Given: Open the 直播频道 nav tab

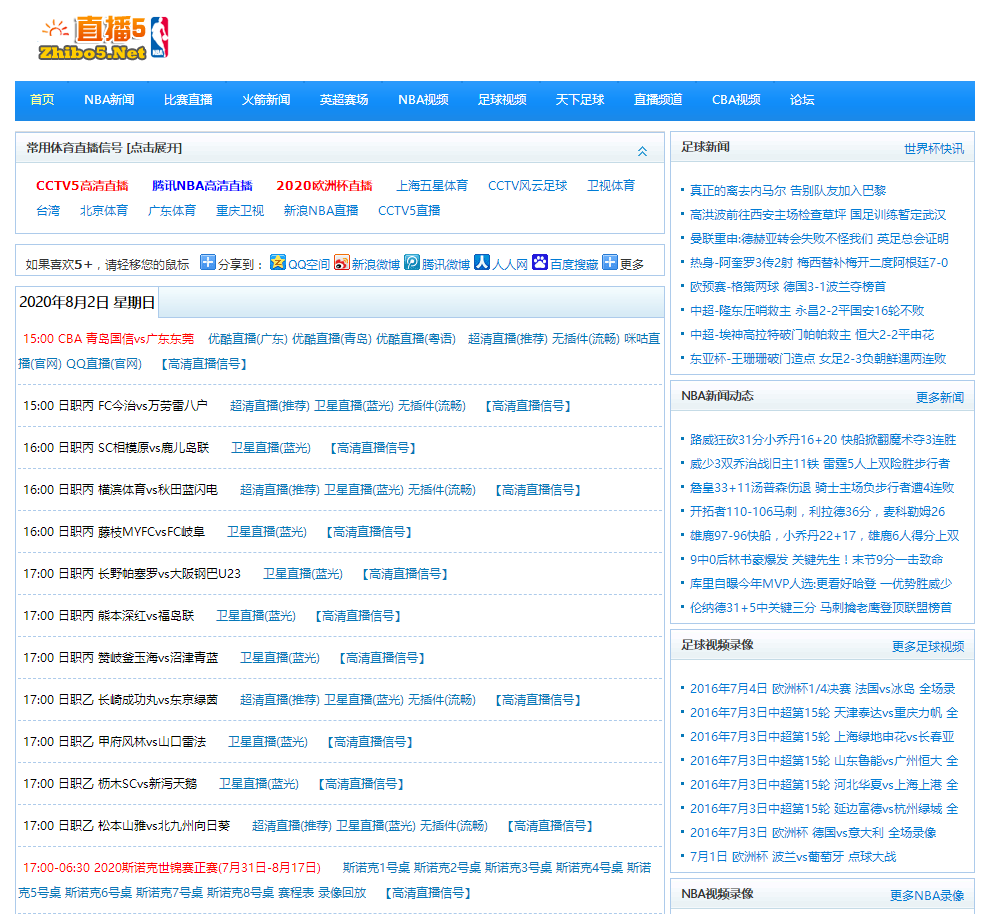Looking at the screenshot, I should click(x=658, y=99).
